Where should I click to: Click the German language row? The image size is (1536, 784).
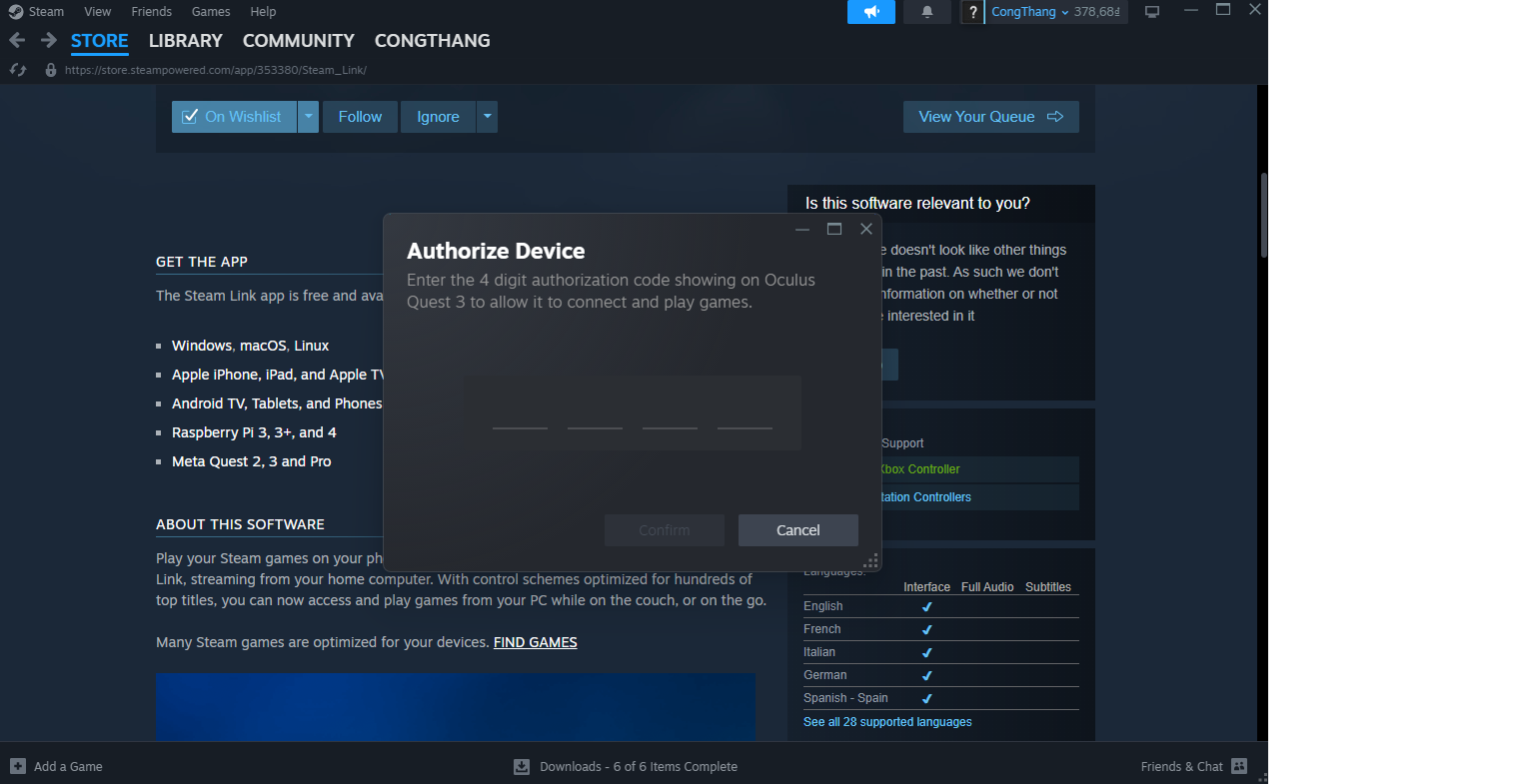(x=941, y=675)
